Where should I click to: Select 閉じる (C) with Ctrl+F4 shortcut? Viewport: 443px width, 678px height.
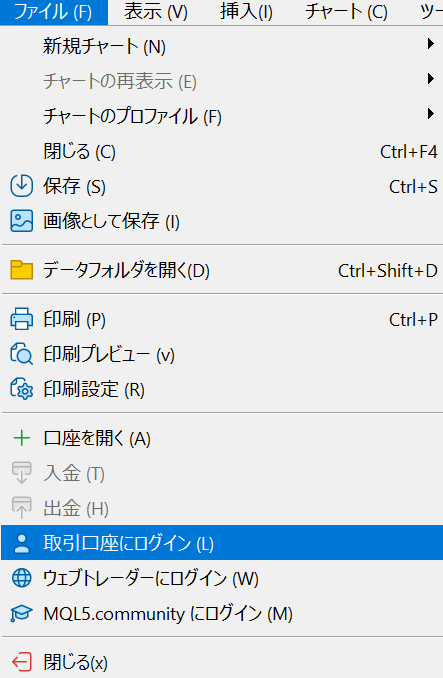[222, 151]
